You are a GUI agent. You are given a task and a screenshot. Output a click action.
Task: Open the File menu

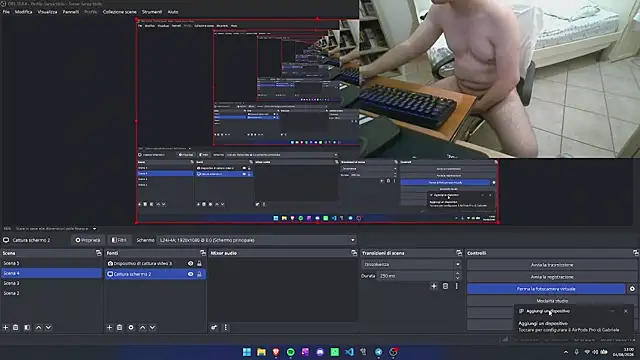pyautogui.click(x=6, y=12)
